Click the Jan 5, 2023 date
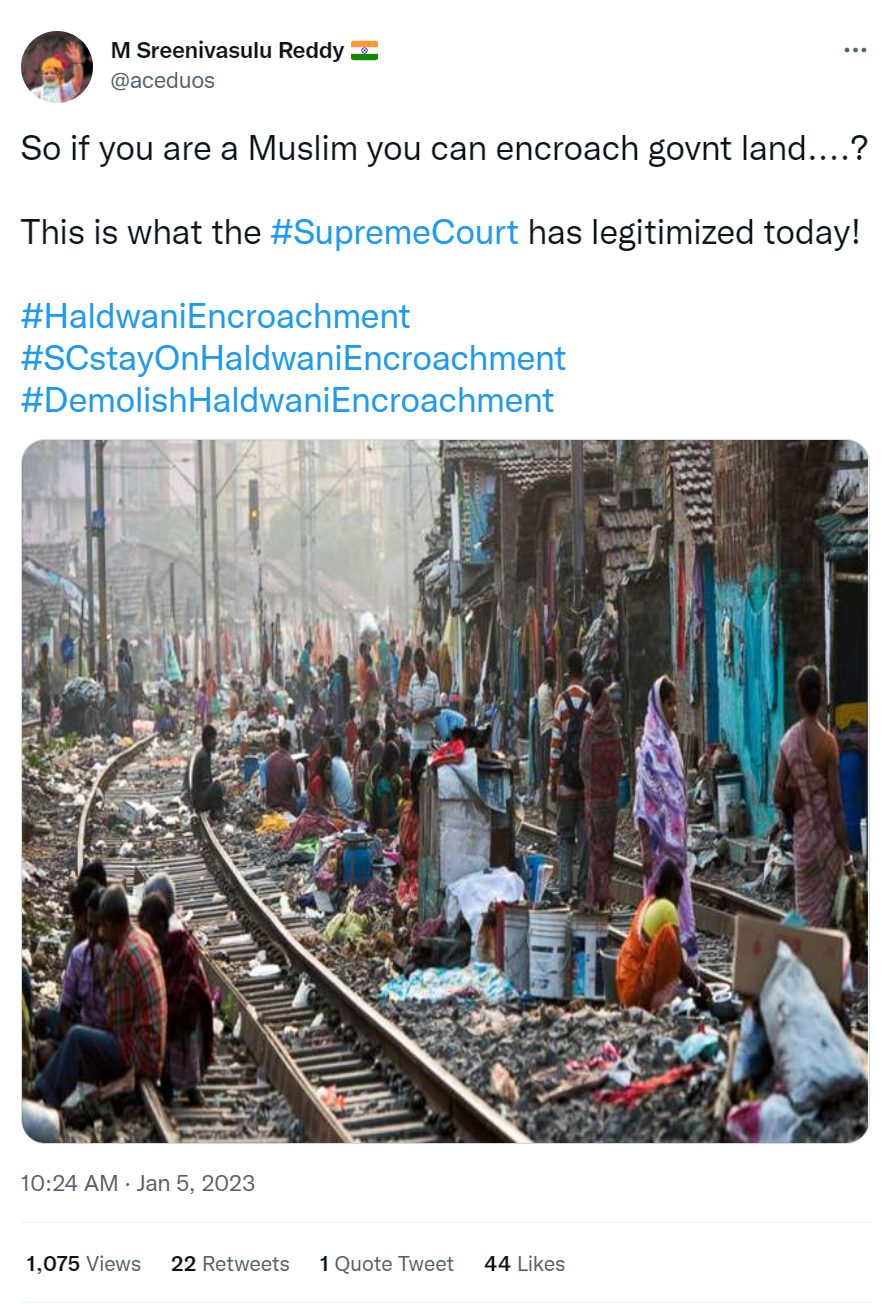Screen dimensions: 889x1304 click(196, 1183)
